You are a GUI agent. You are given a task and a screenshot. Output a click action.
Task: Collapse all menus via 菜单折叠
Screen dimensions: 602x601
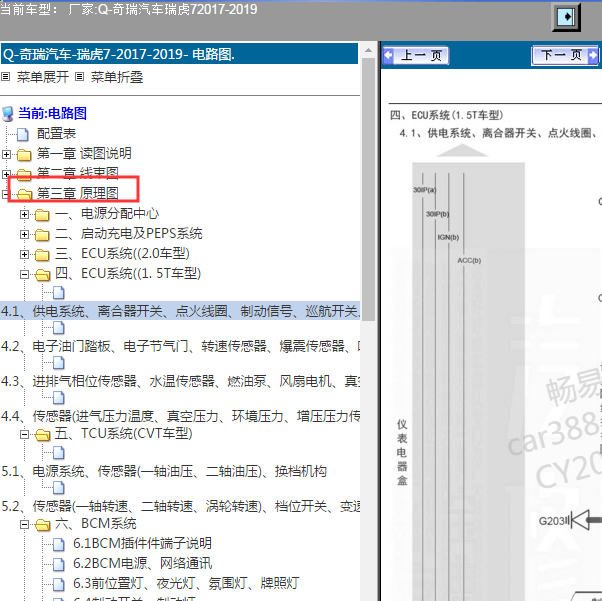tap(116, 77)
